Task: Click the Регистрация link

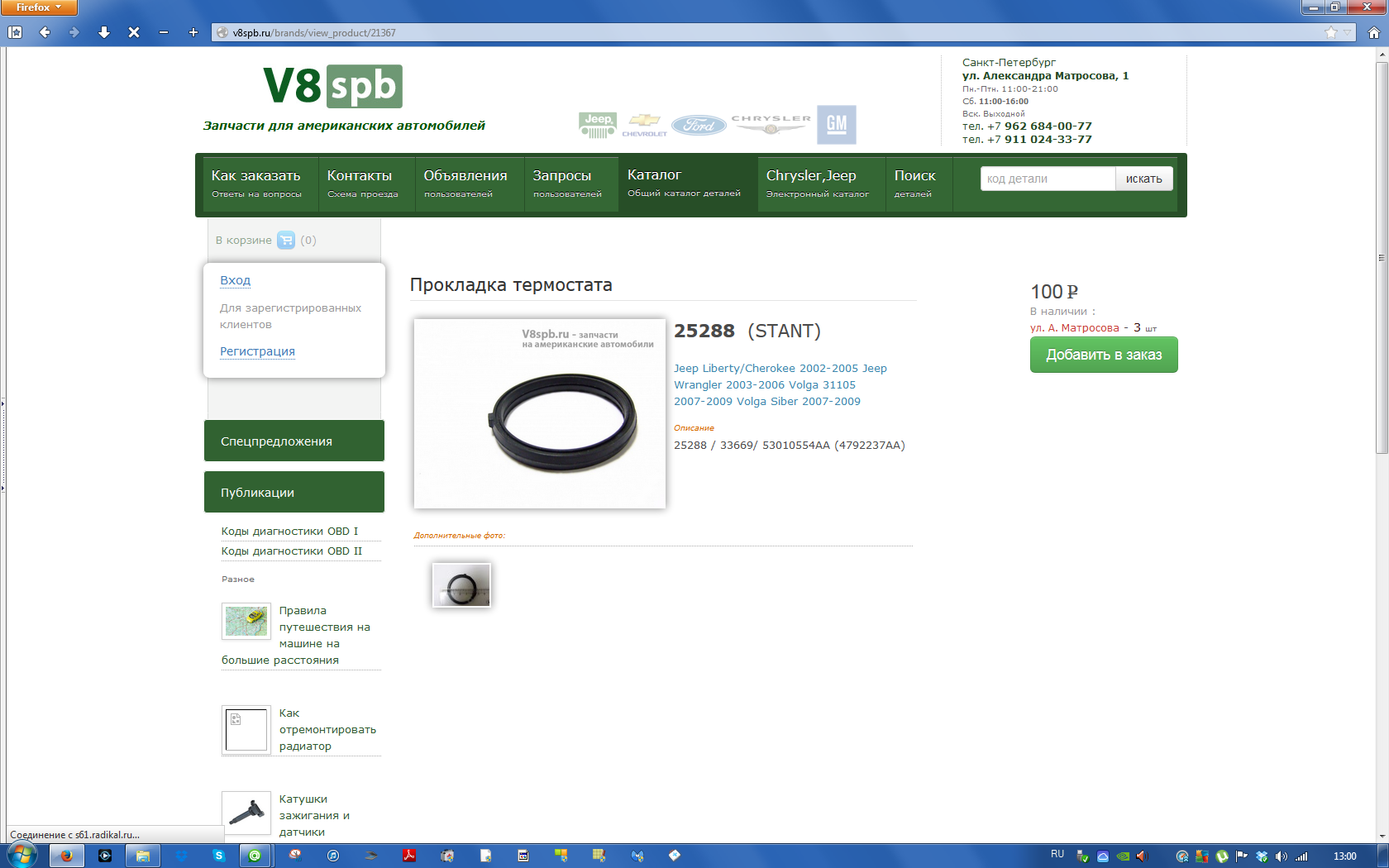Action: (x=257, y=351)
